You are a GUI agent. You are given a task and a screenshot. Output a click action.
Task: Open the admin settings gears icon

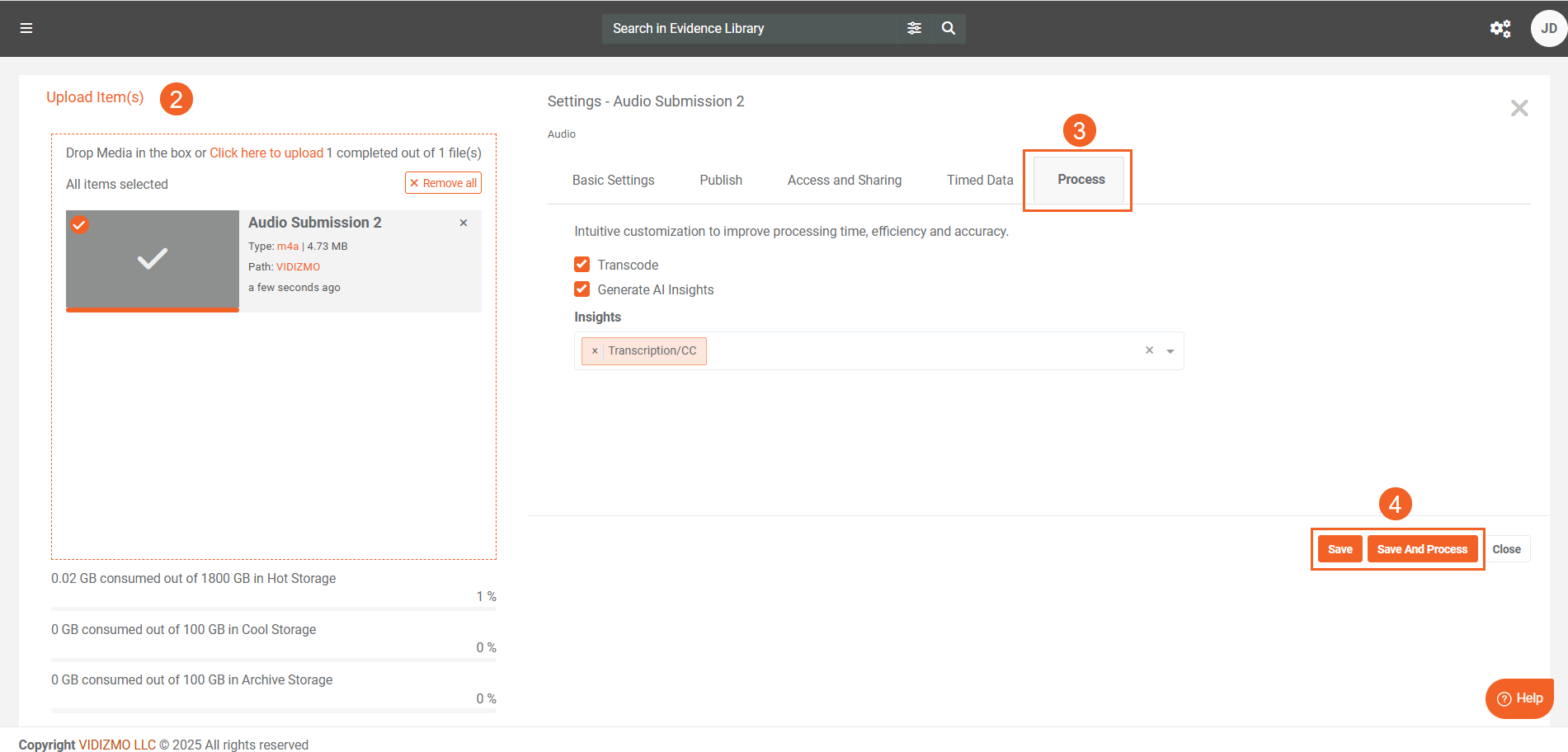point(1500,29)
